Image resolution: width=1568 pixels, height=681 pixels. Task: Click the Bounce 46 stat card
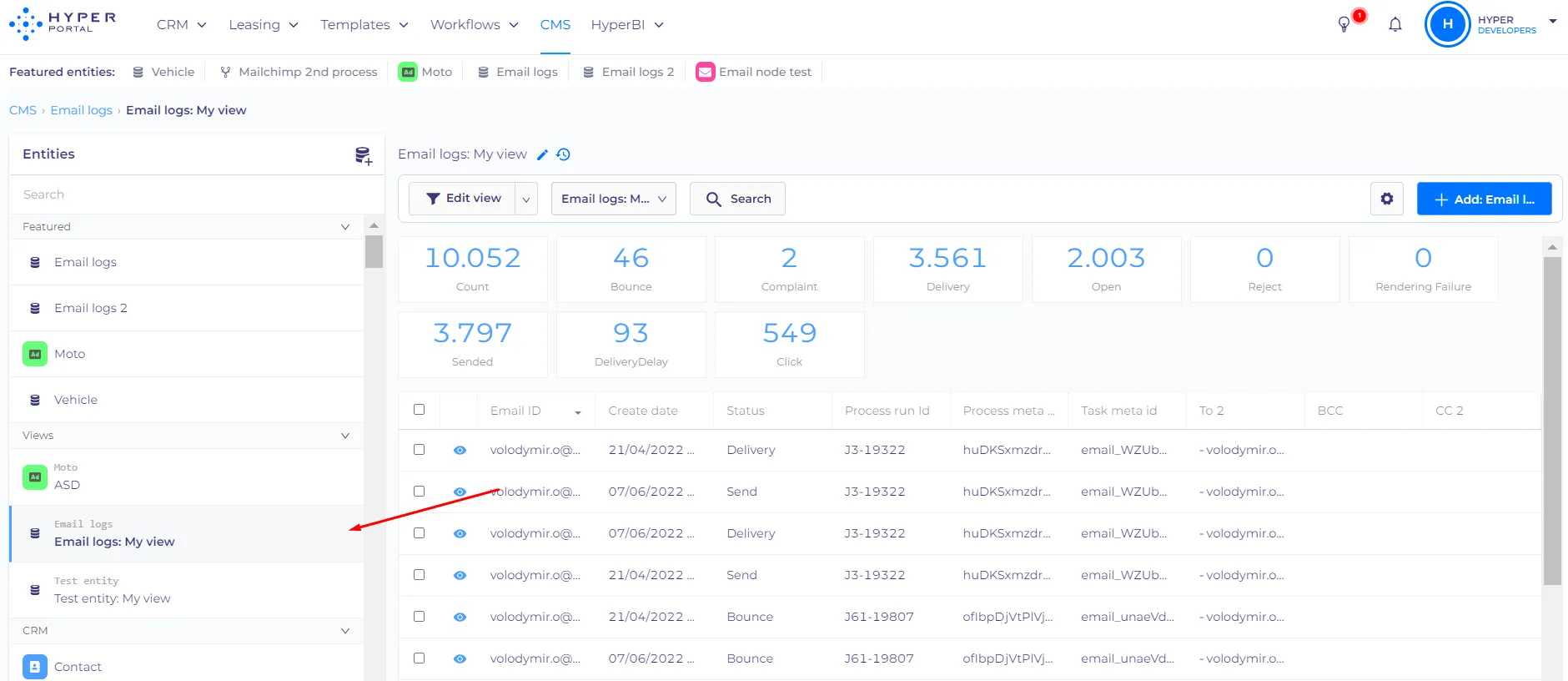click(631, 270)
